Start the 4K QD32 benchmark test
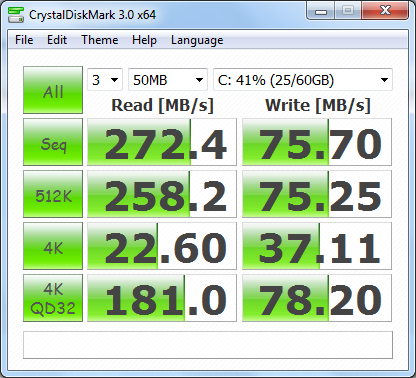Image resolution: width=416 pixels, height=378 pixels. [x=53, y=298]
